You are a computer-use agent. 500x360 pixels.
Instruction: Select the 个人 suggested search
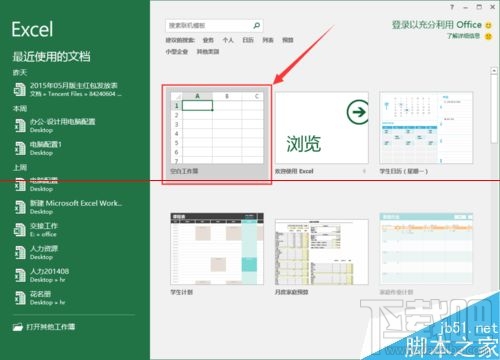(228, 40)
